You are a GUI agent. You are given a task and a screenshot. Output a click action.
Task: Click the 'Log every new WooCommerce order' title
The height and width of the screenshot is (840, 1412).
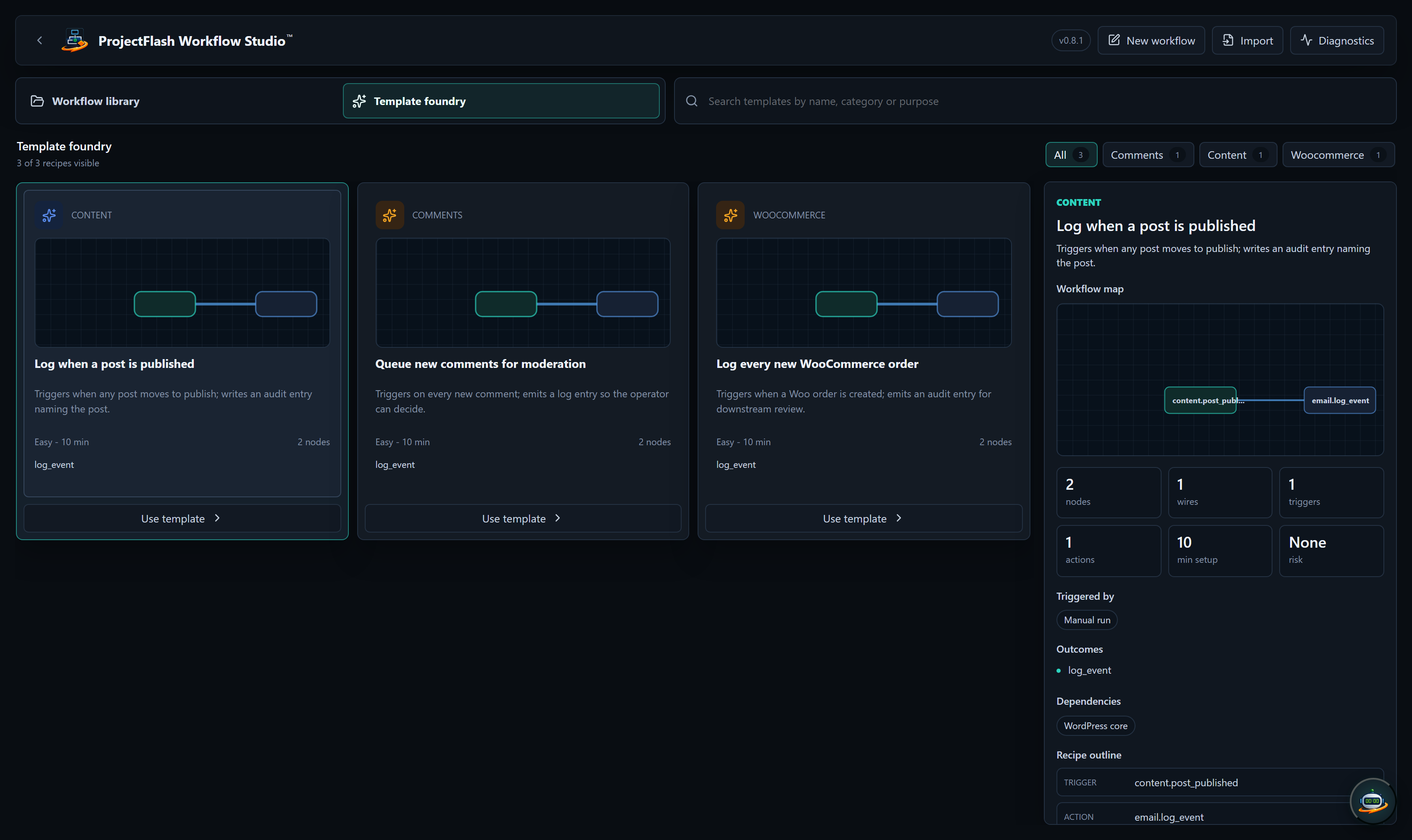(817, 364)
